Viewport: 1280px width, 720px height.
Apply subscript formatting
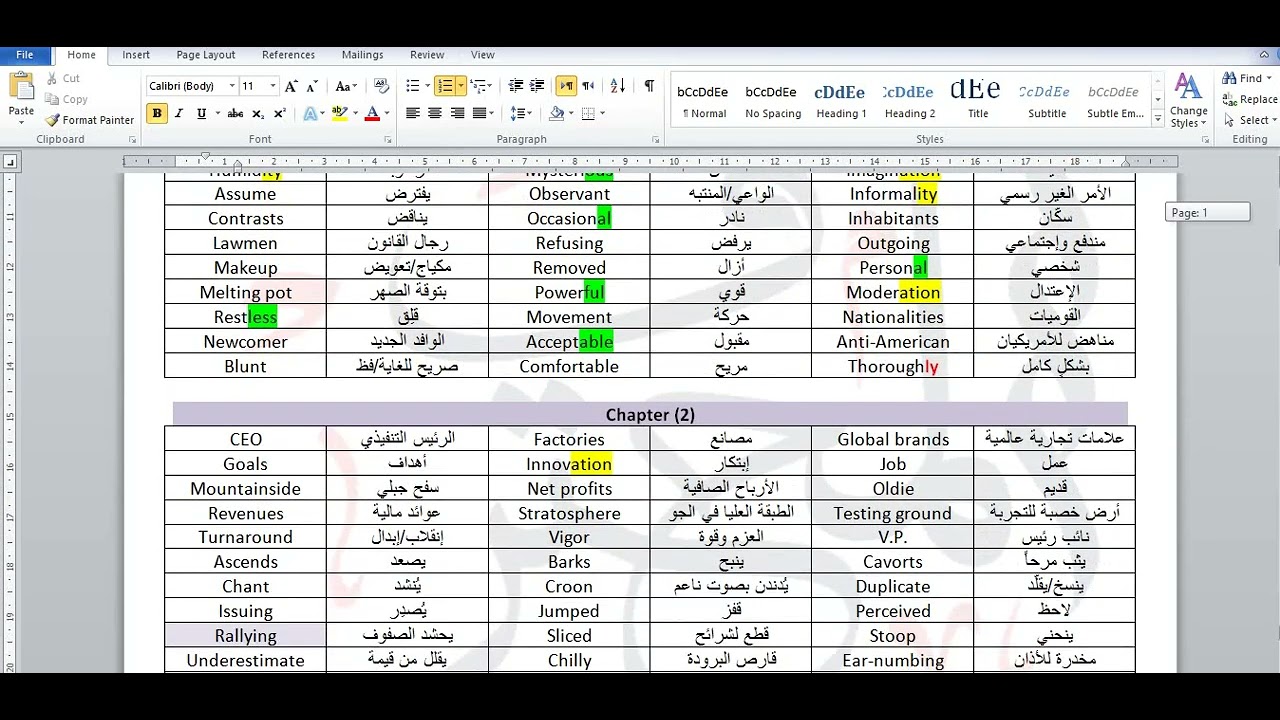click(x=258, y=114)
